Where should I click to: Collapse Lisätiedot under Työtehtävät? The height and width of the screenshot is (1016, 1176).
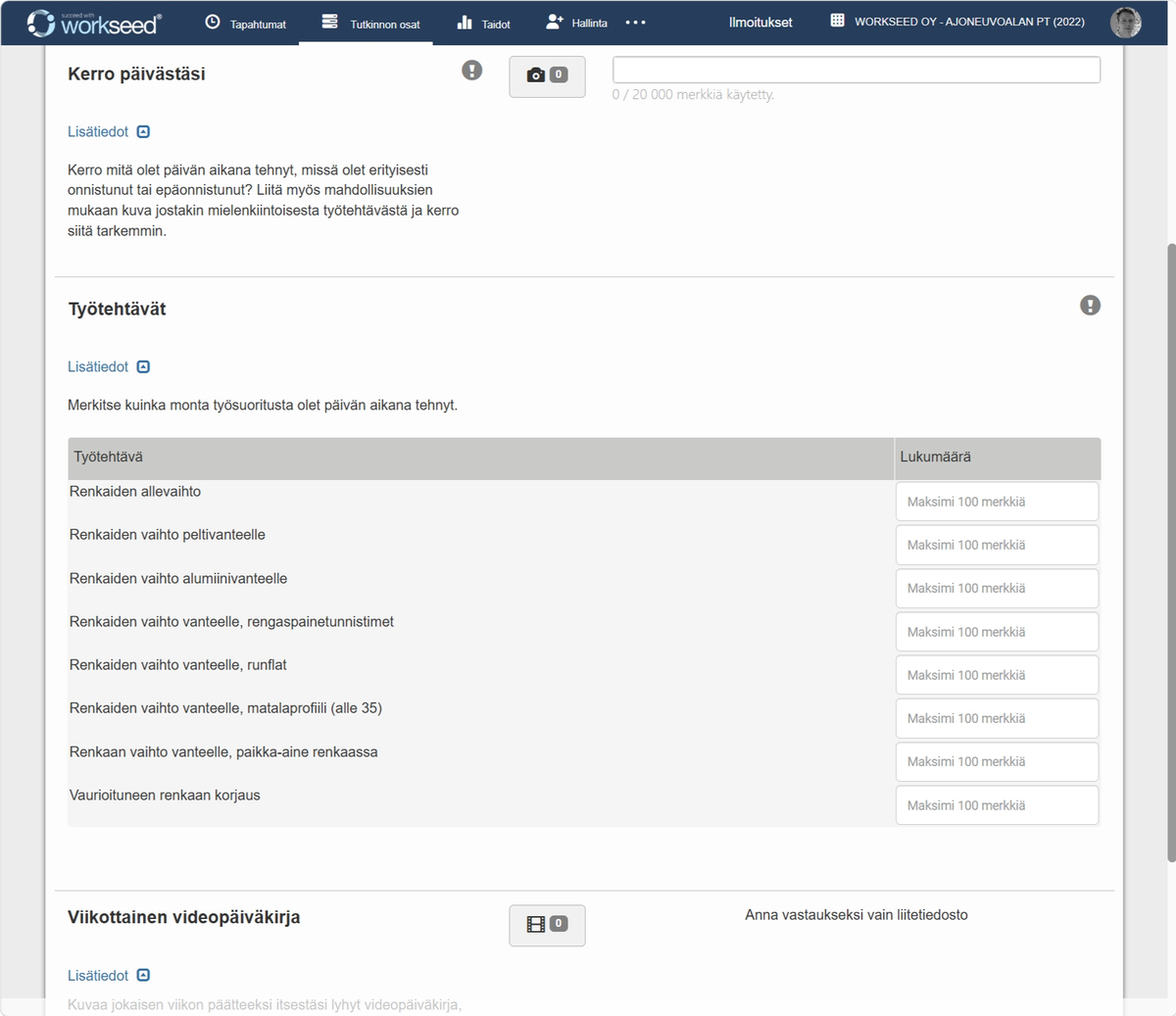109,367
